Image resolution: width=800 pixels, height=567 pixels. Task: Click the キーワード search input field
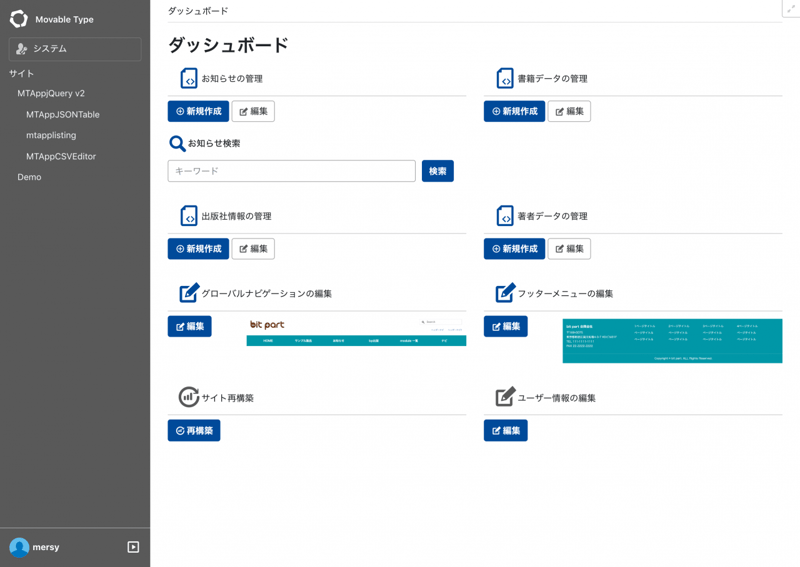click(x=291, y=171)
